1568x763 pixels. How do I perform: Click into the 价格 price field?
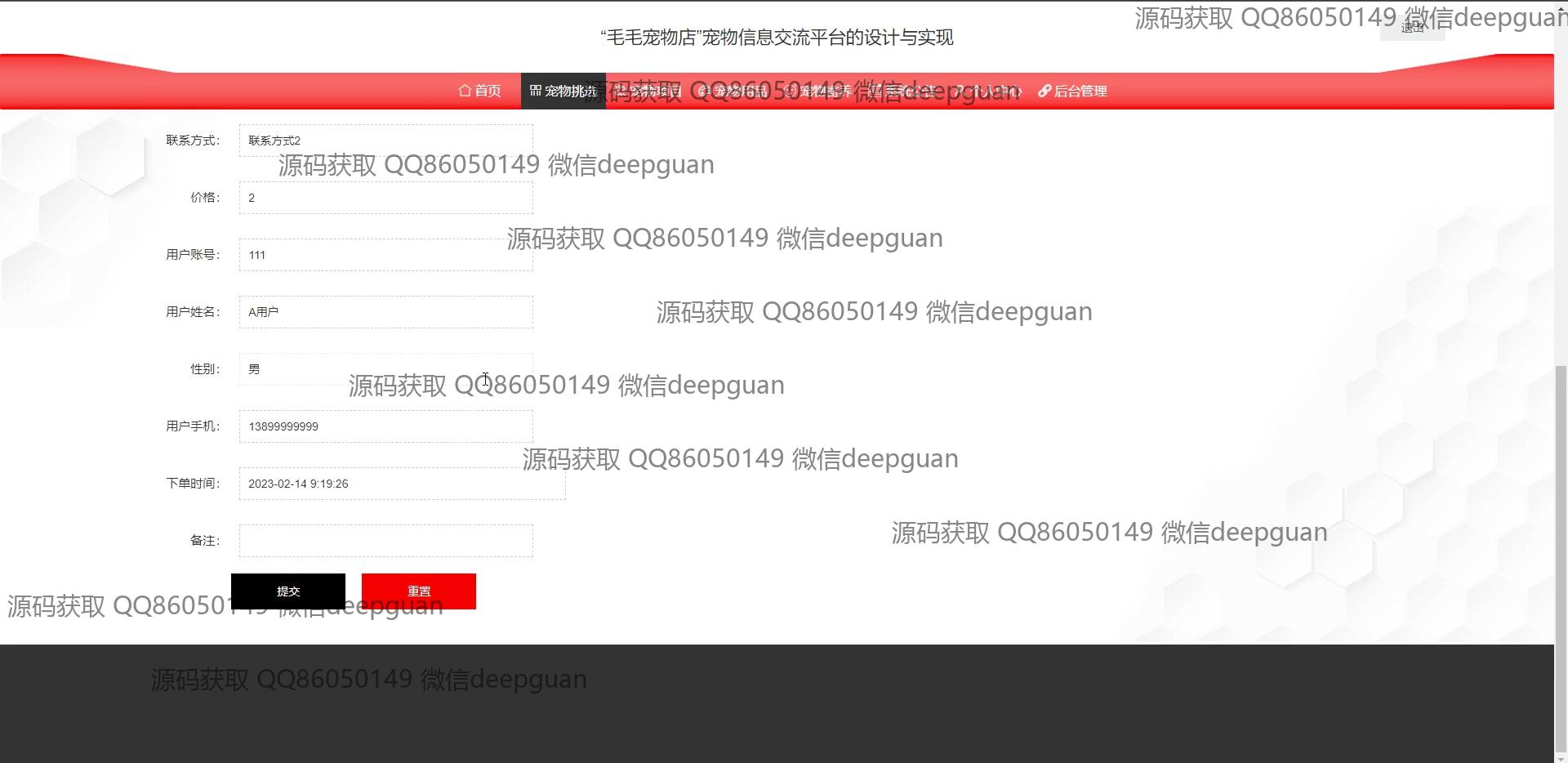[x=386, y=198]
